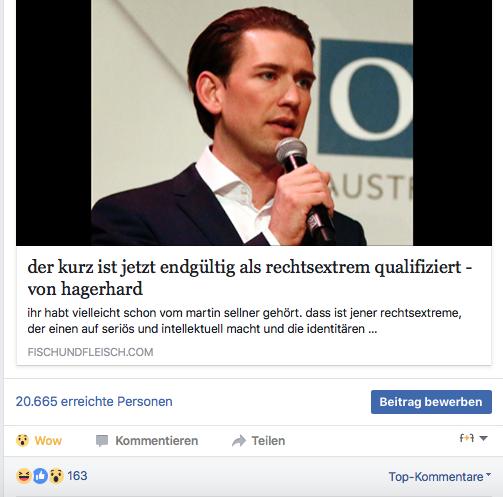The image size is (503, 497).
Task: Open the reactions count 163
Action: [x=77, y=476]
